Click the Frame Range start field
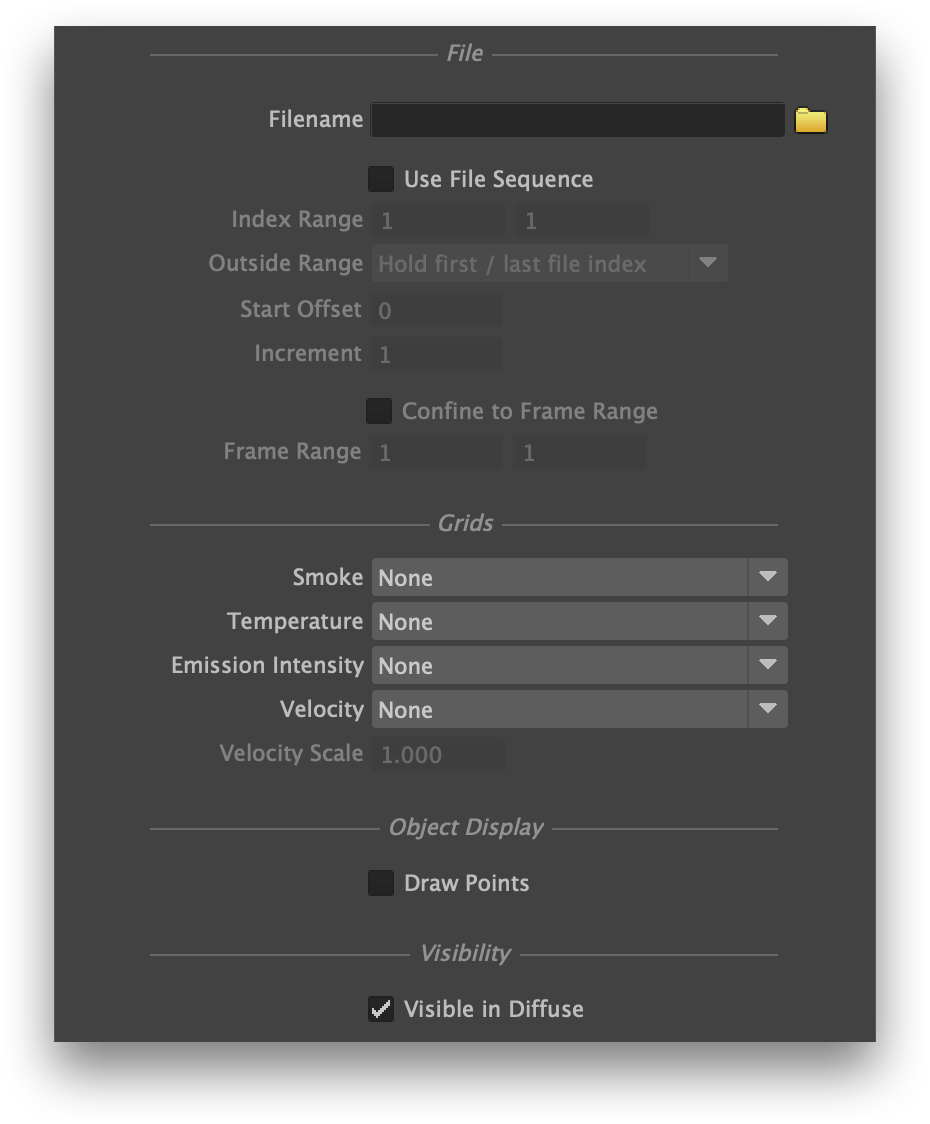930x1124 pixels. click(x=437, y=452)
